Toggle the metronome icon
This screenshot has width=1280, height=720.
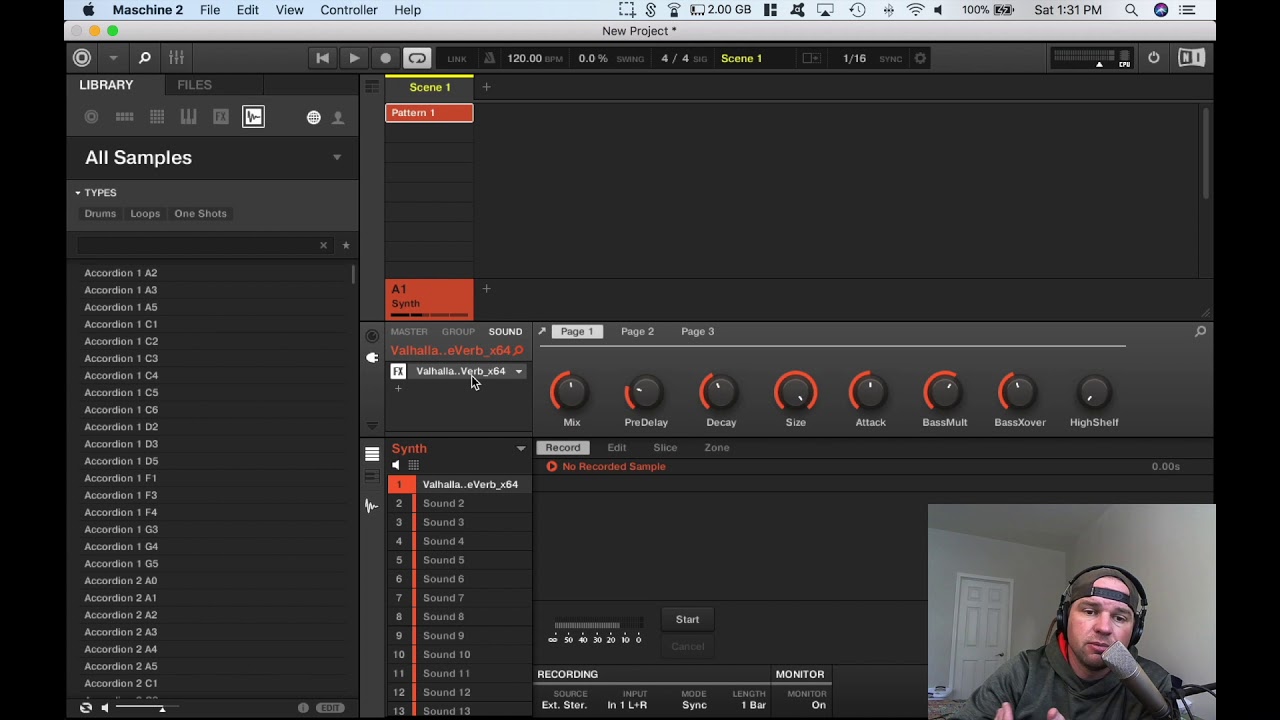coord(489,58)
